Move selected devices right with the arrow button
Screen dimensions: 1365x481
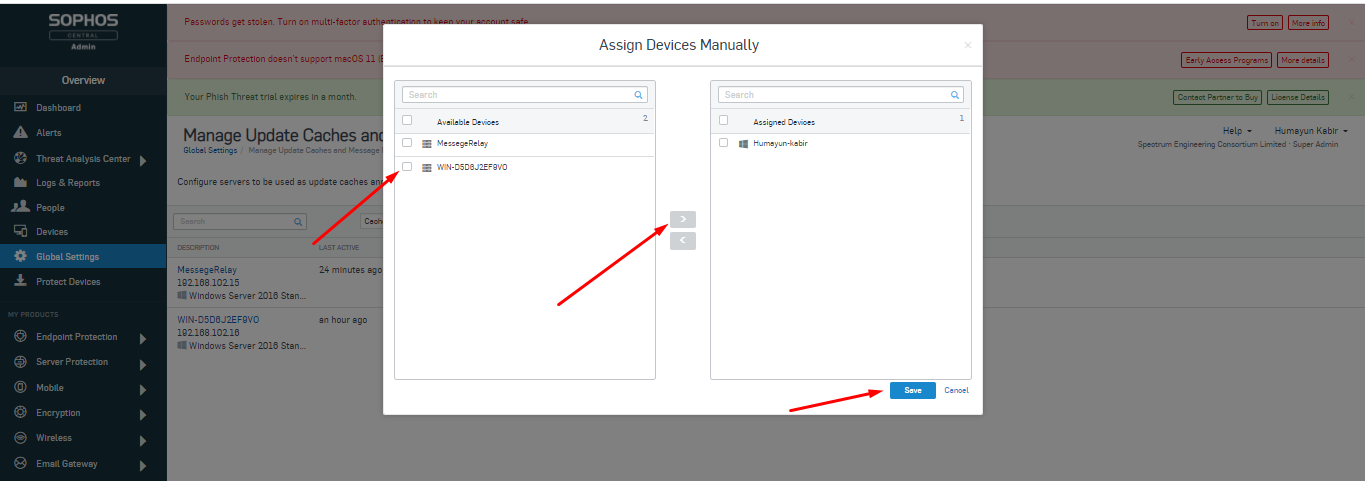tap(682, 219)
